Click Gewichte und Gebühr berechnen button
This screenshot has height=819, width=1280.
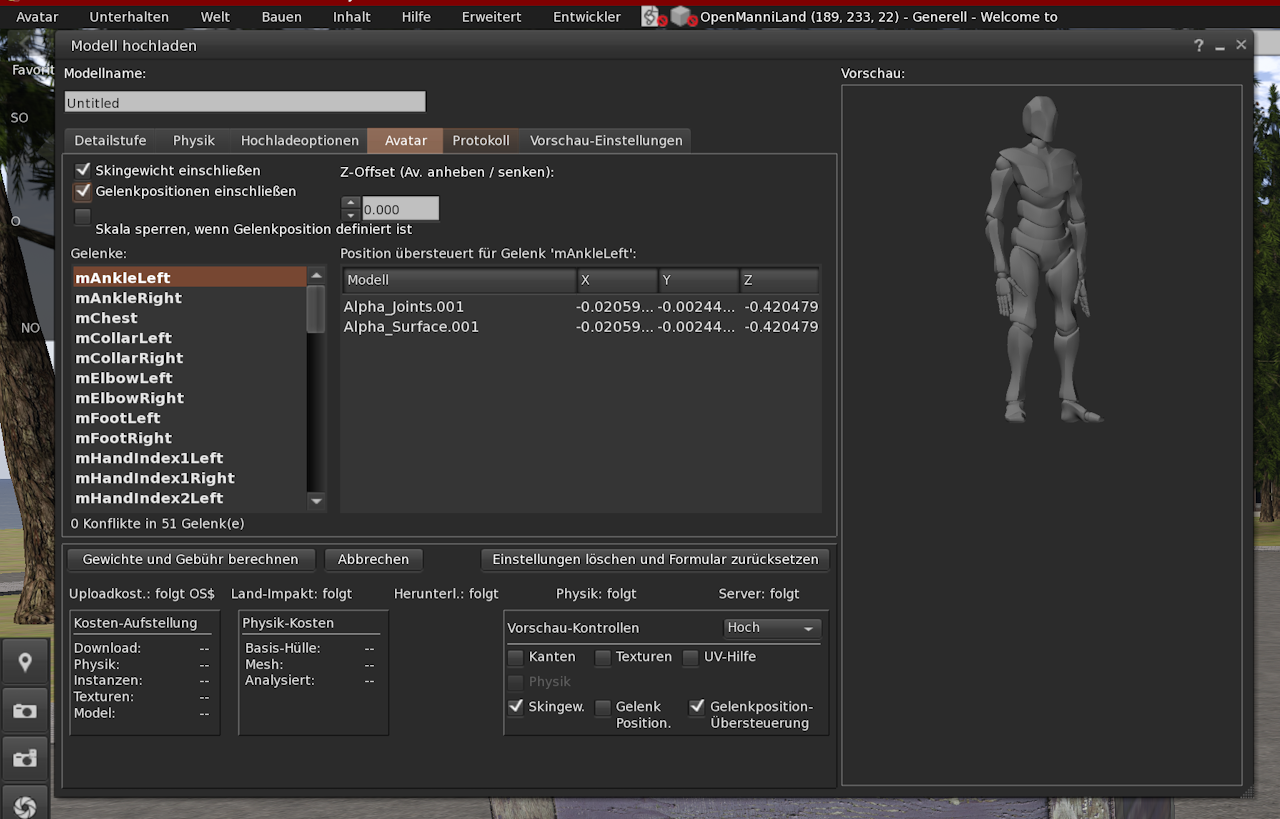point(190,560)
